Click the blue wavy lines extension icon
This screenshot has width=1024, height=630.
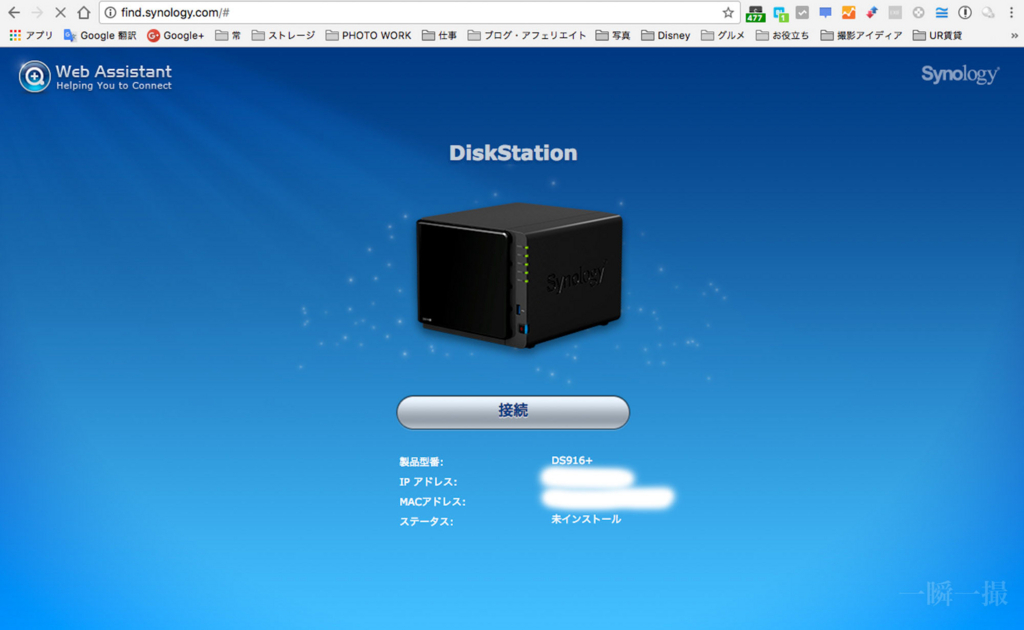click(x=942, y=12)
